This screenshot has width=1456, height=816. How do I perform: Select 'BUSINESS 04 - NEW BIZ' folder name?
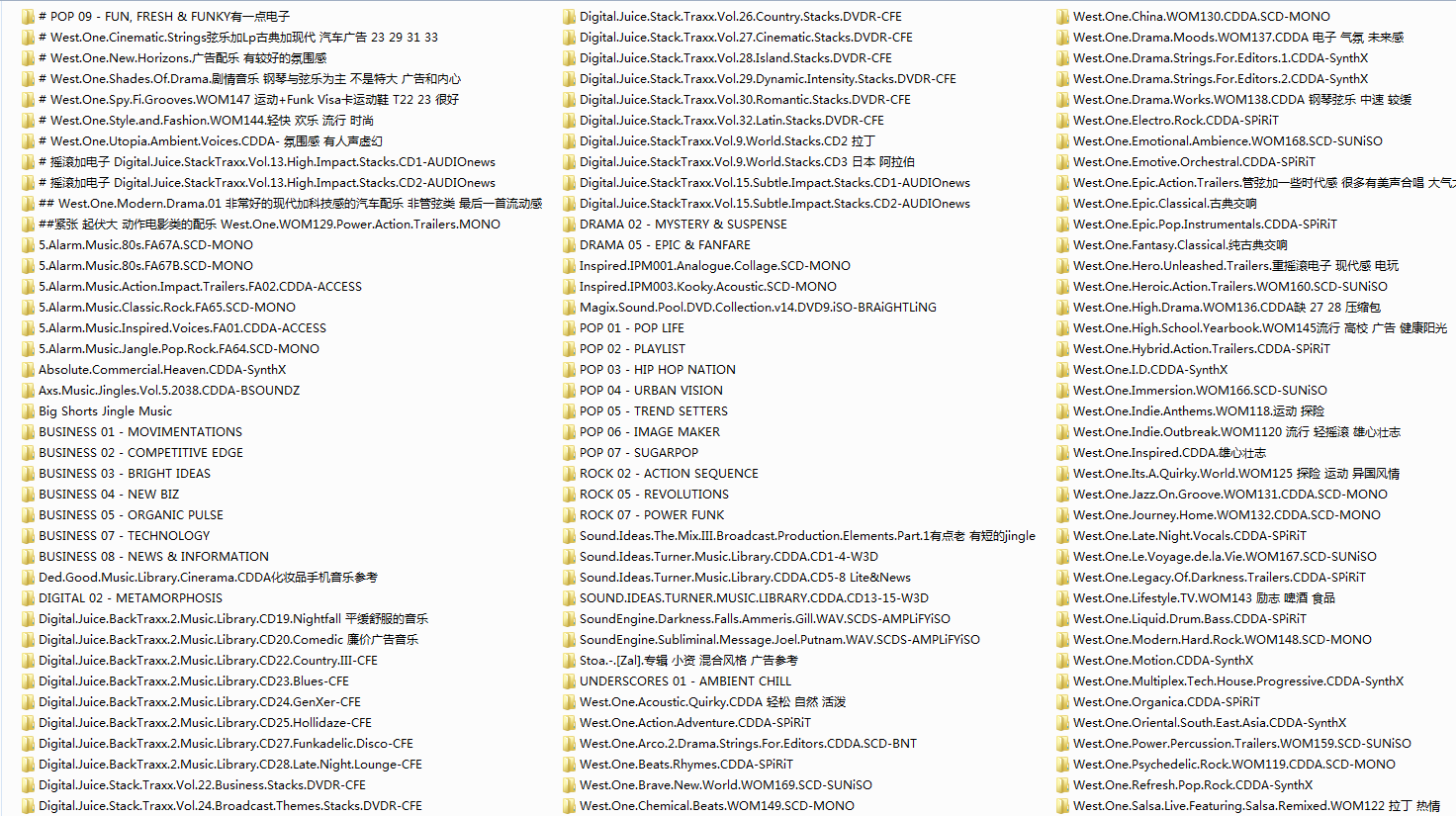[109, 495]
